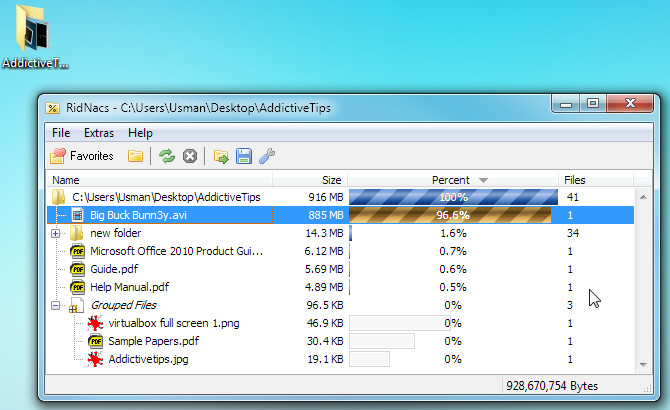Select Addictivetips.jpg

[148, 359]
